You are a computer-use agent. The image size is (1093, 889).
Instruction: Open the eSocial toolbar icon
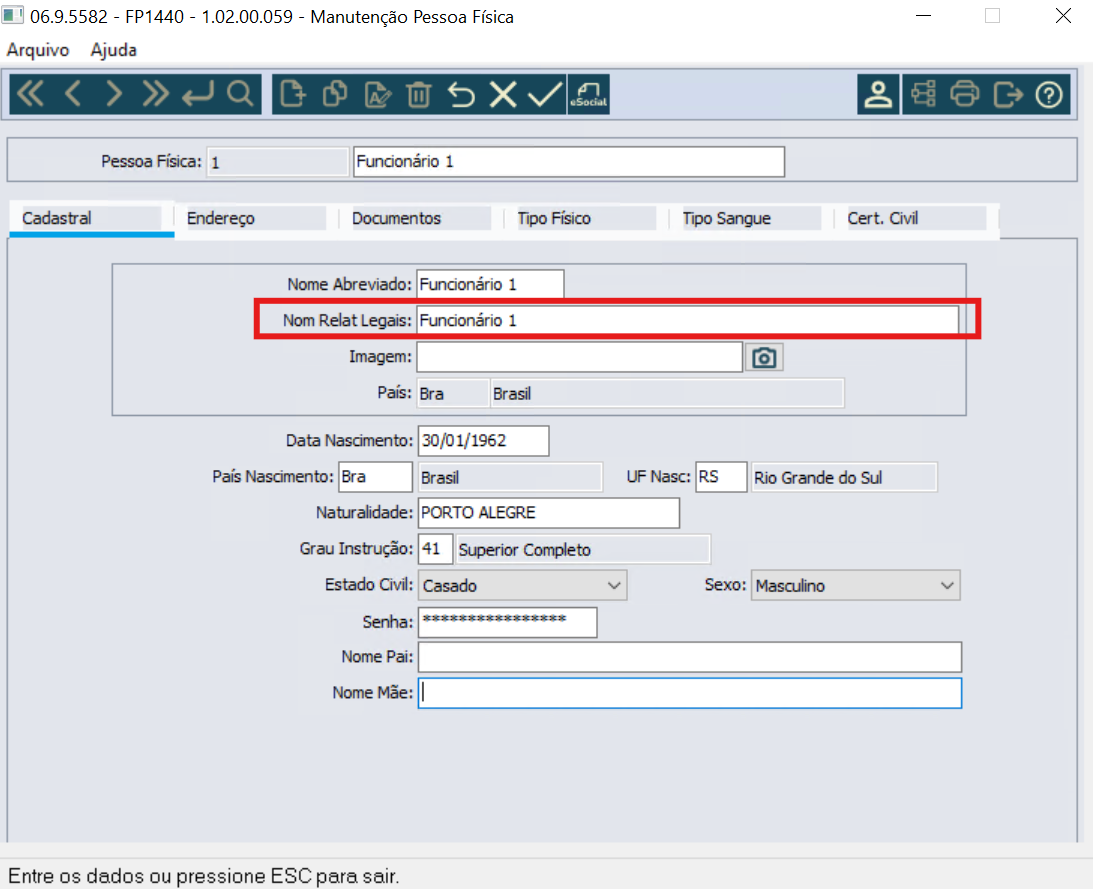588,94
